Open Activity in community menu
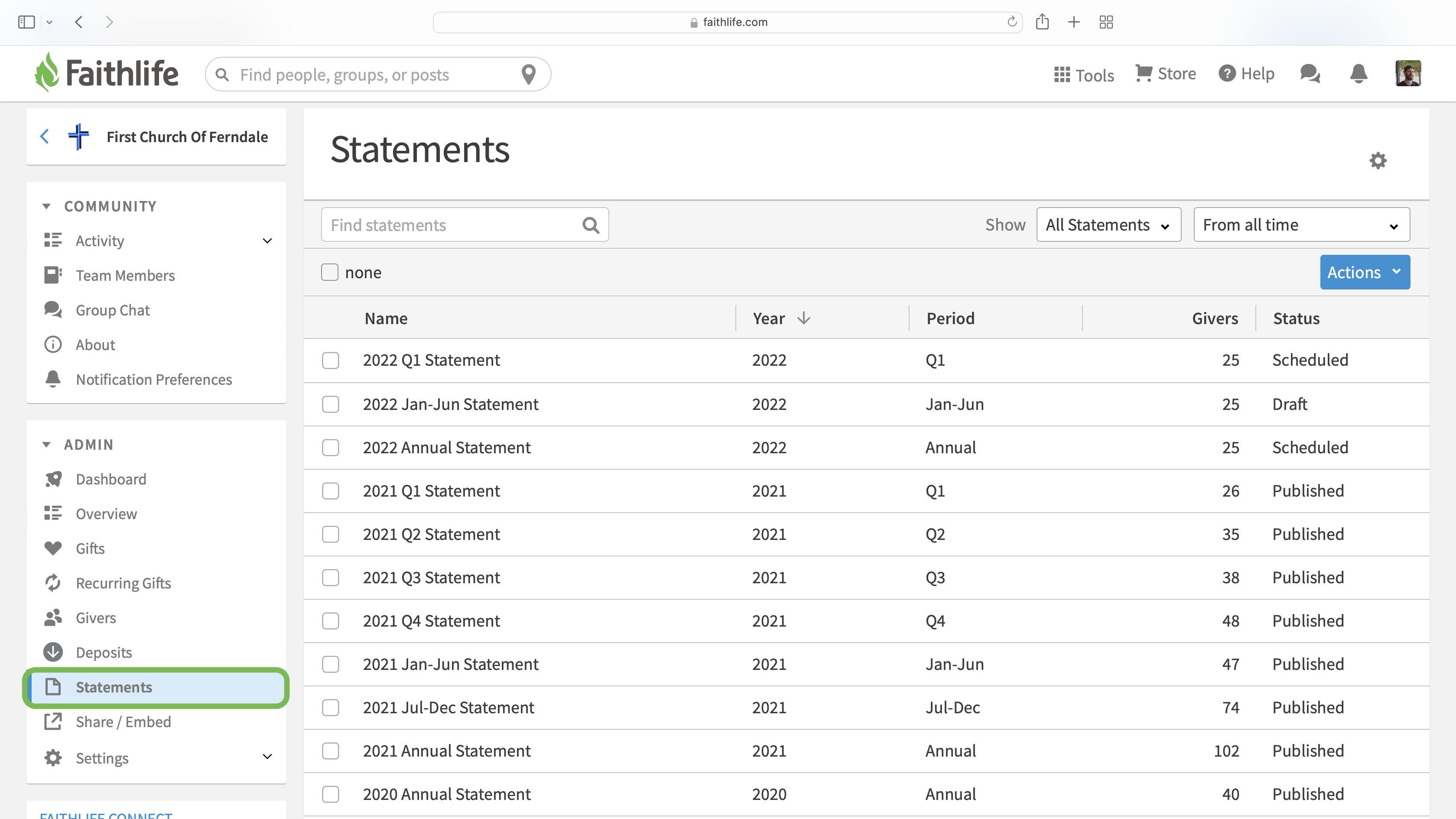 click(100, 241)
